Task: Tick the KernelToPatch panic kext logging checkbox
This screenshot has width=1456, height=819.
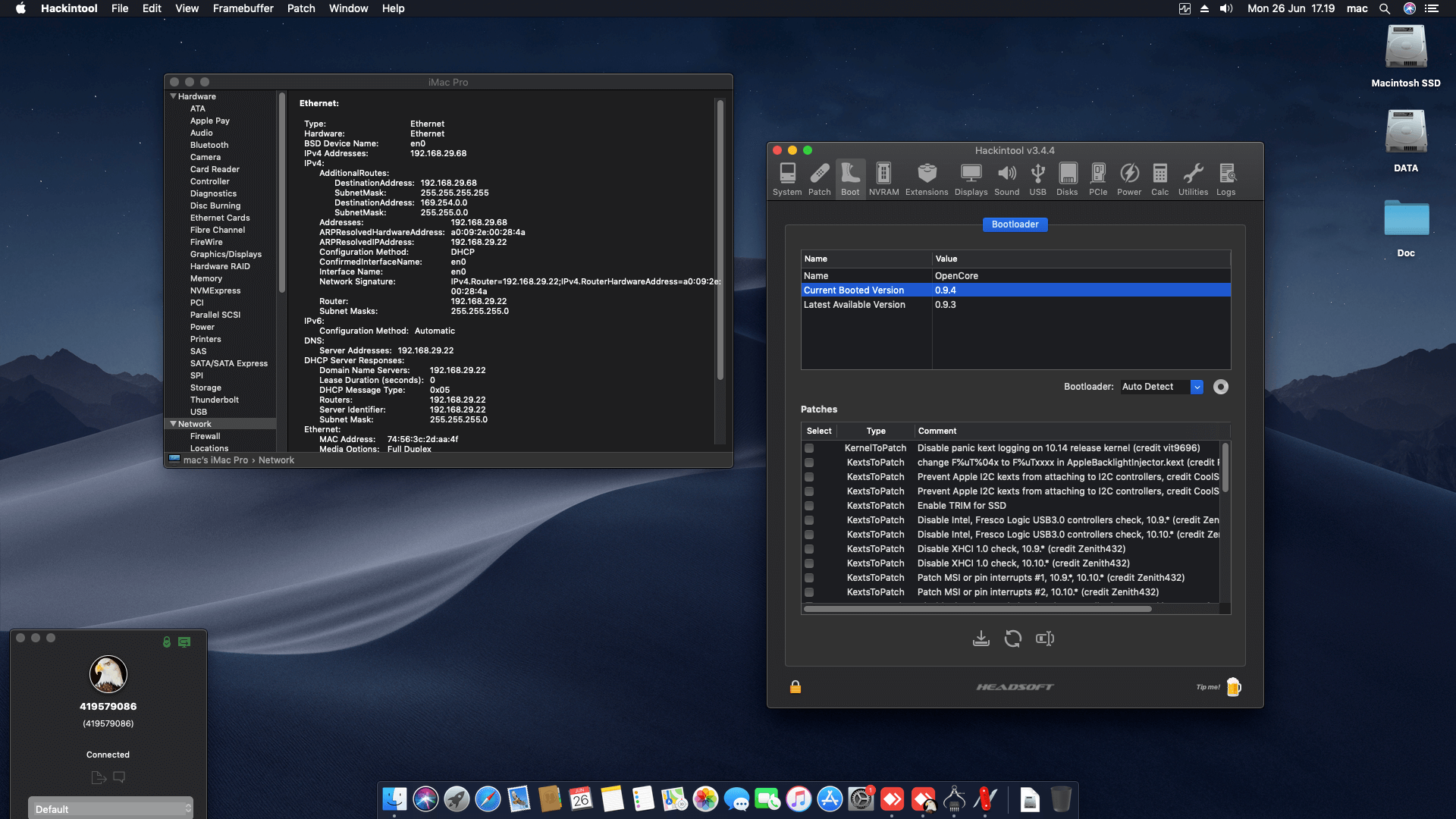Action: point(809,448)
